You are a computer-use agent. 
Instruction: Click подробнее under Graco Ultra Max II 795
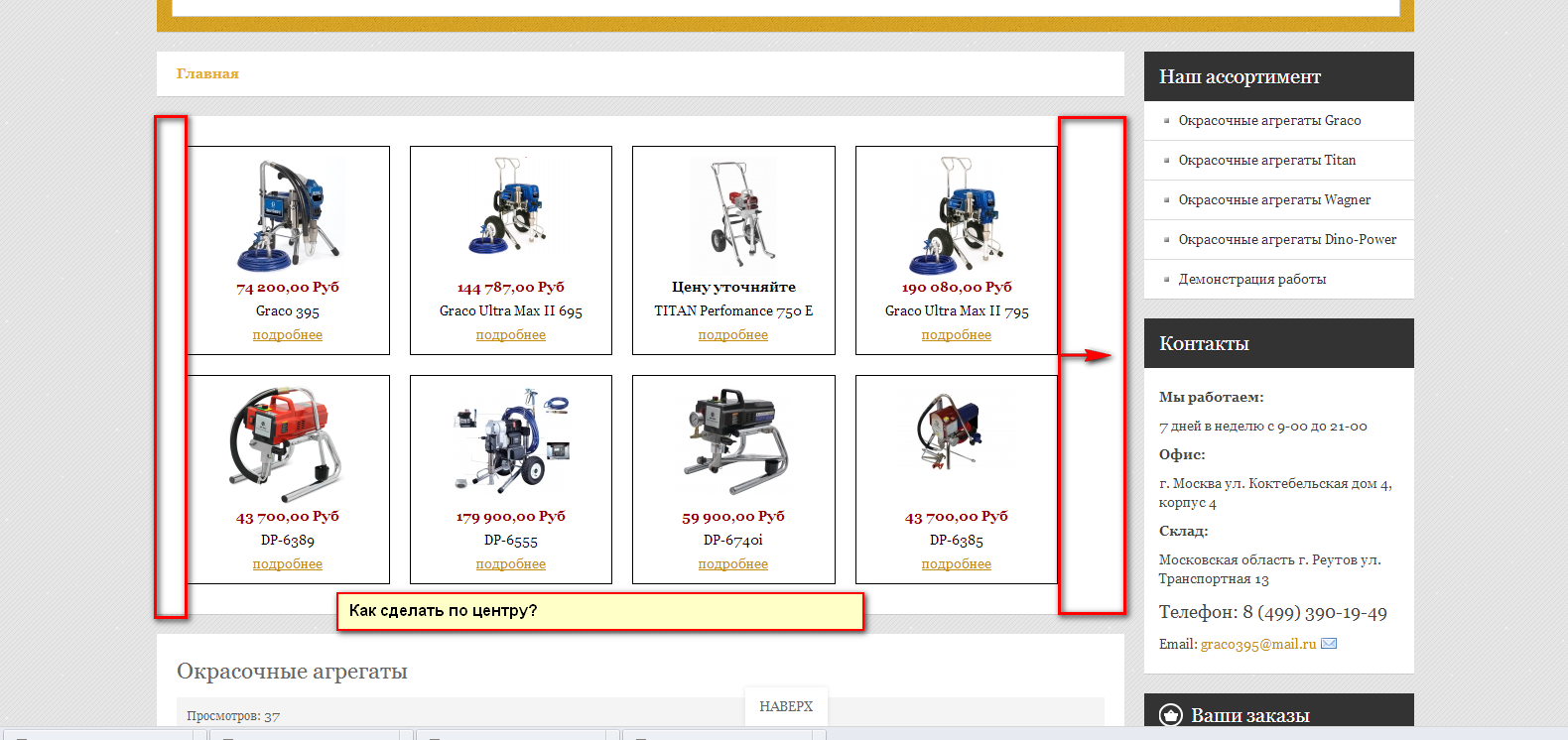(x=957, y=335)
